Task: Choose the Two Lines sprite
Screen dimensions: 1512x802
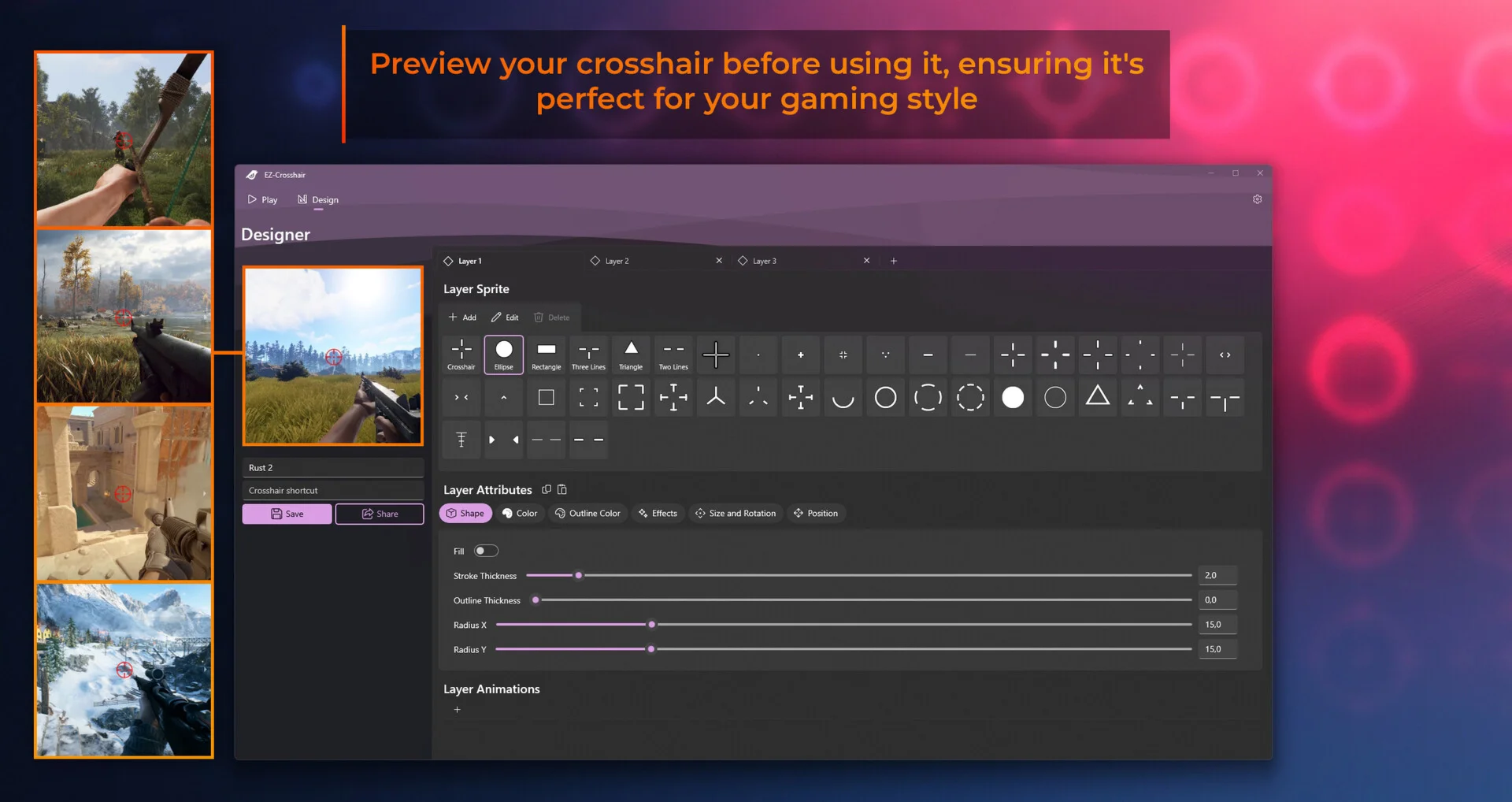Action: click(673, 354)
